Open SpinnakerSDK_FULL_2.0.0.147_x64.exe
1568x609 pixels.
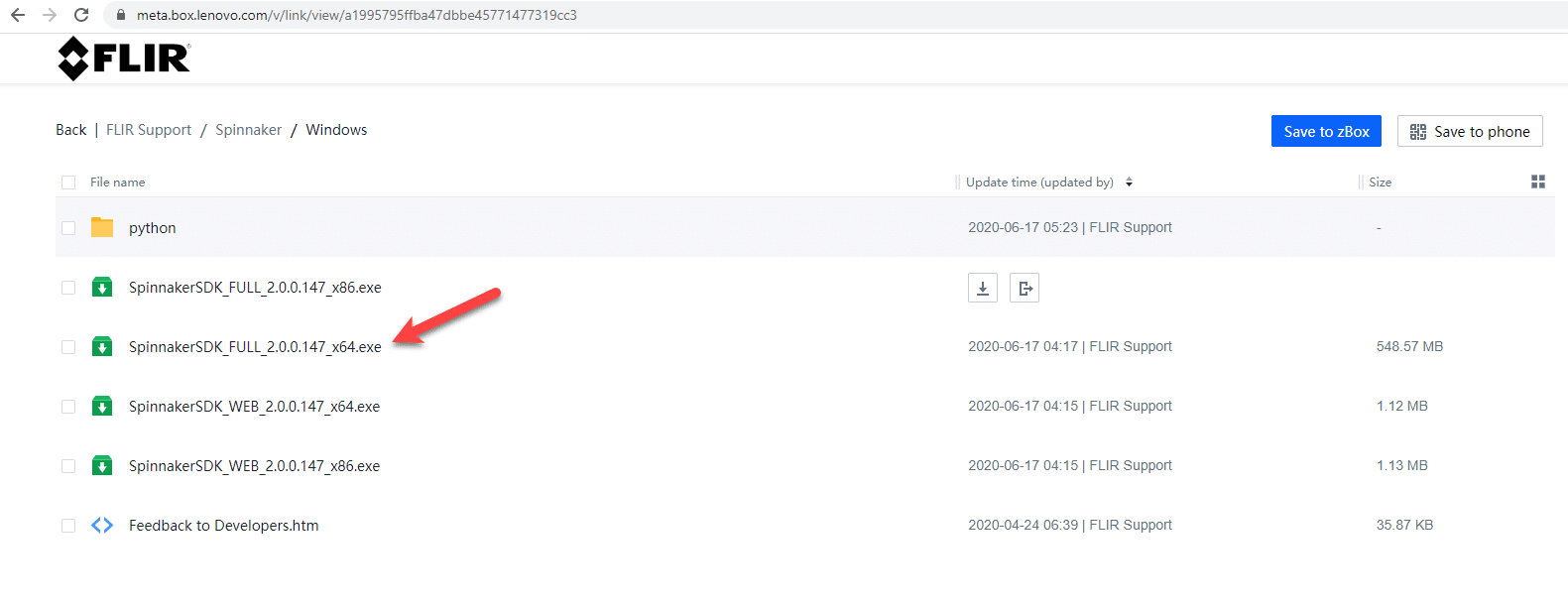(x=255, y=347)
